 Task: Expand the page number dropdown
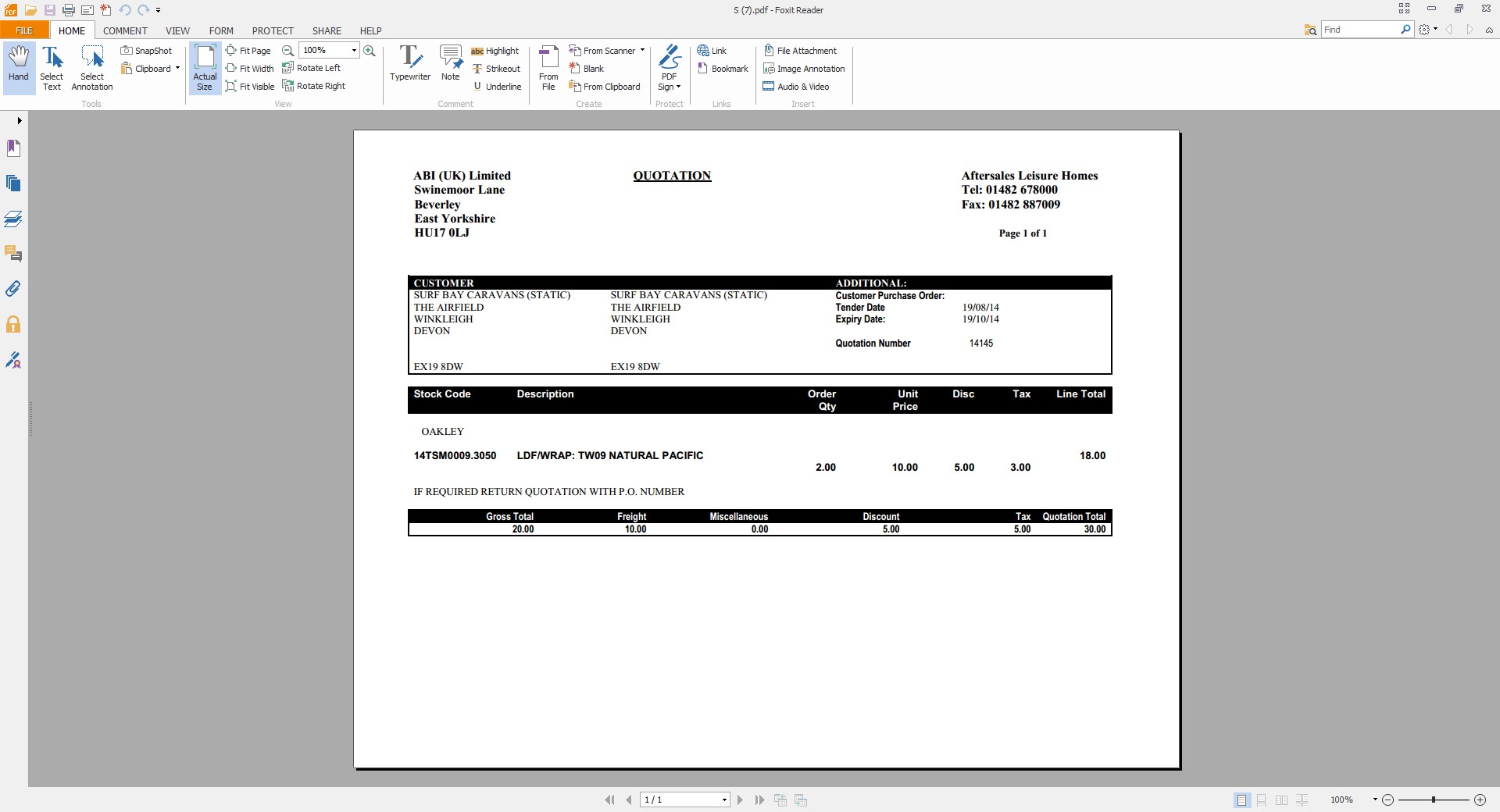(x=724, y=800)
